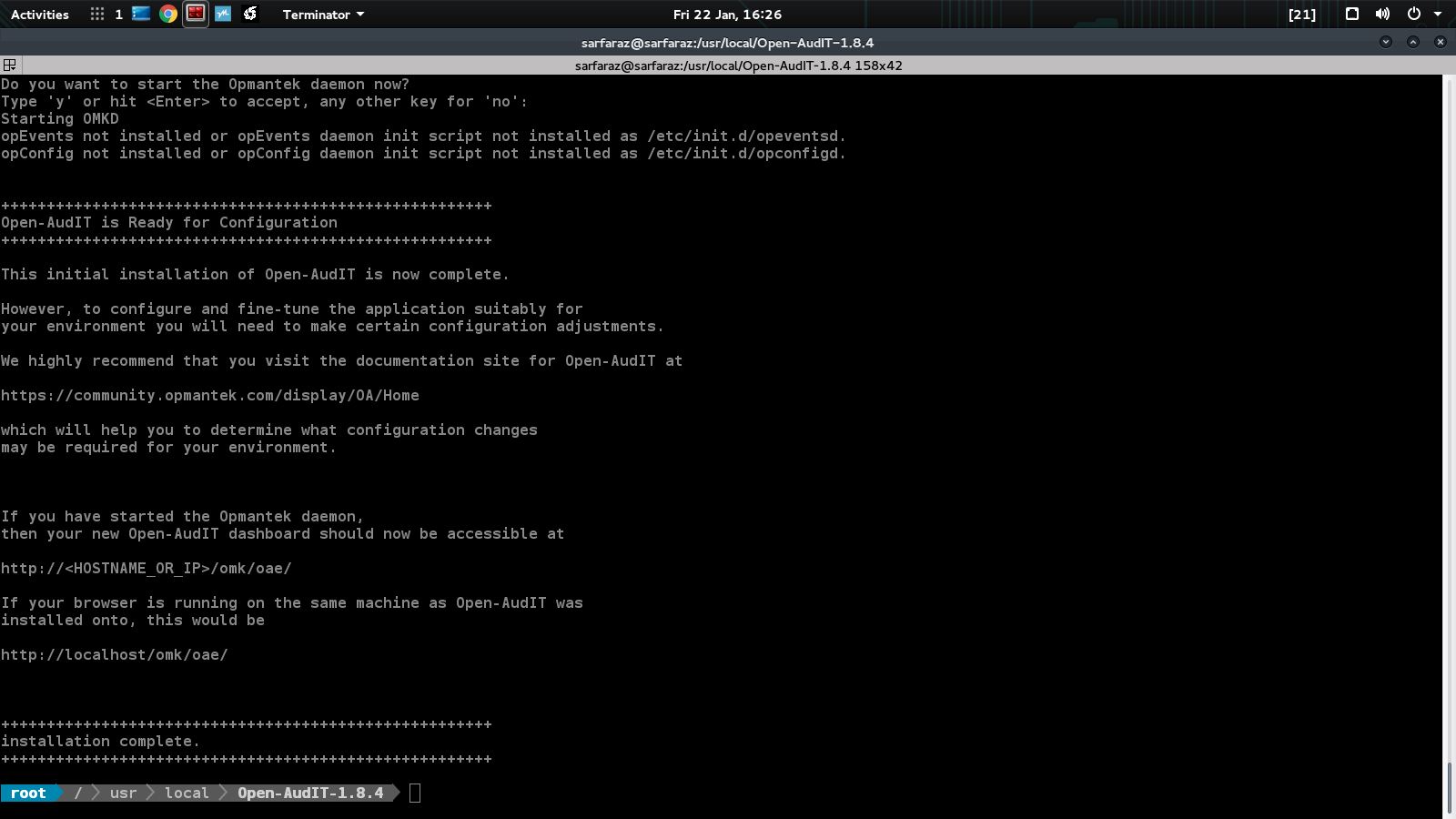Screen dimensions: 1456x819
Task: Select the red Terminator icon in top bar
Action: 196,14
